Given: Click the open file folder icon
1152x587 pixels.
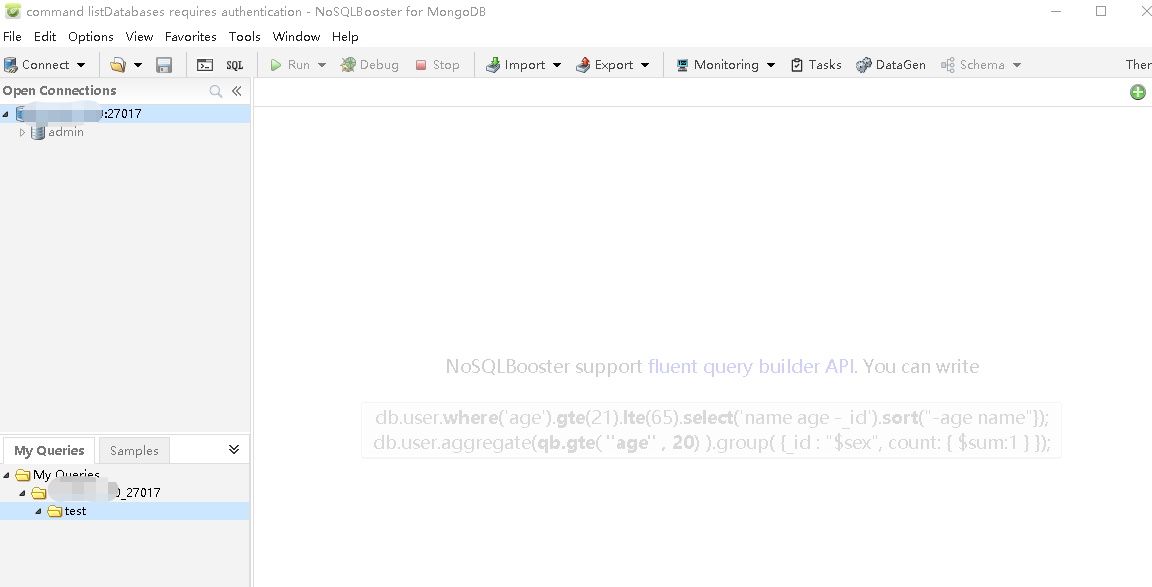Looking at the screenshot, I should tap(118, 65).
